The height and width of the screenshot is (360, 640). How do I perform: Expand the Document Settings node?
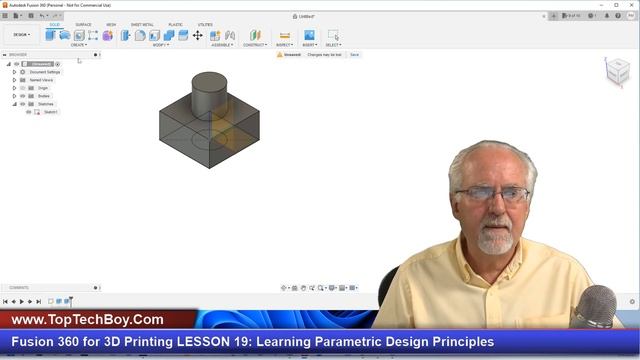pyautogui.click(x=14, y=72)
